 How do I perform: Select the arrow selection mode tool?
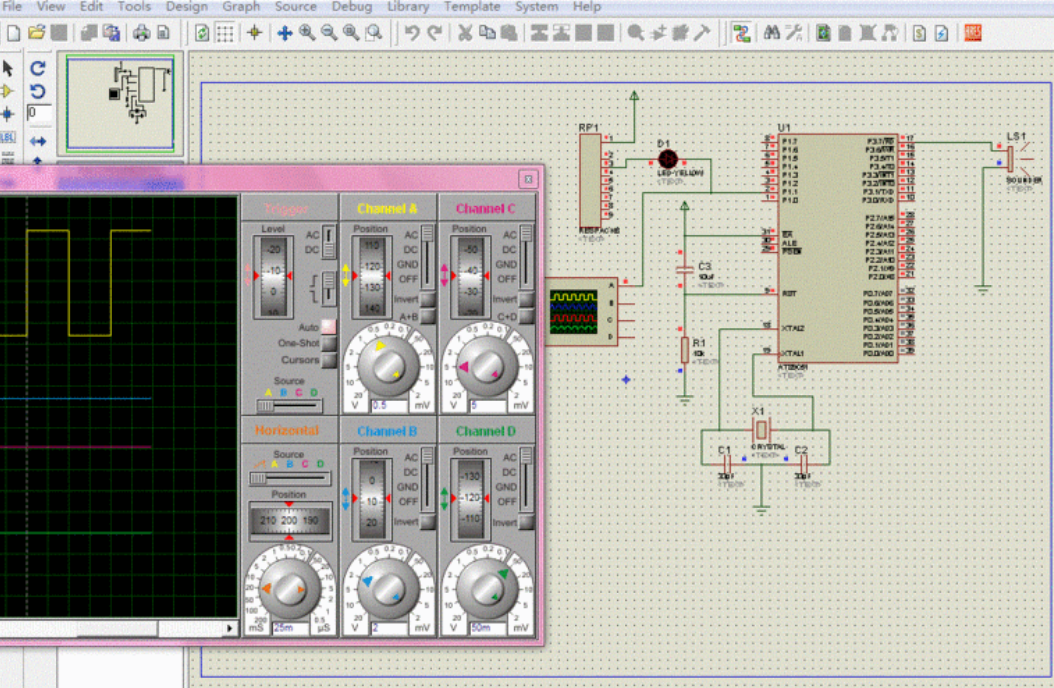point(9,68)
